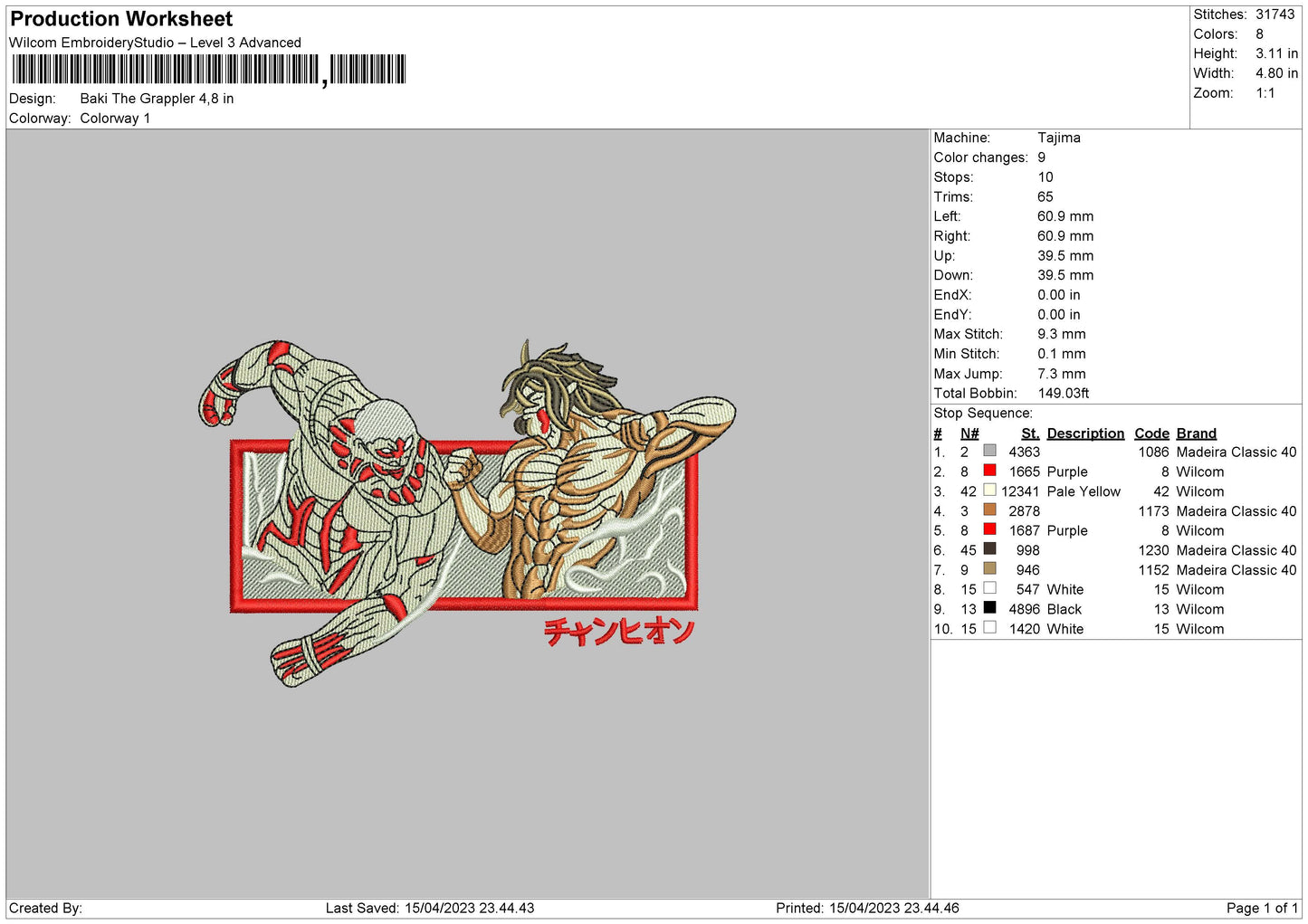The image size is (1308, 924).
Task: Click the 'Production Worksheet' heading
Action: pyautogui.click(x=121, y=19)
